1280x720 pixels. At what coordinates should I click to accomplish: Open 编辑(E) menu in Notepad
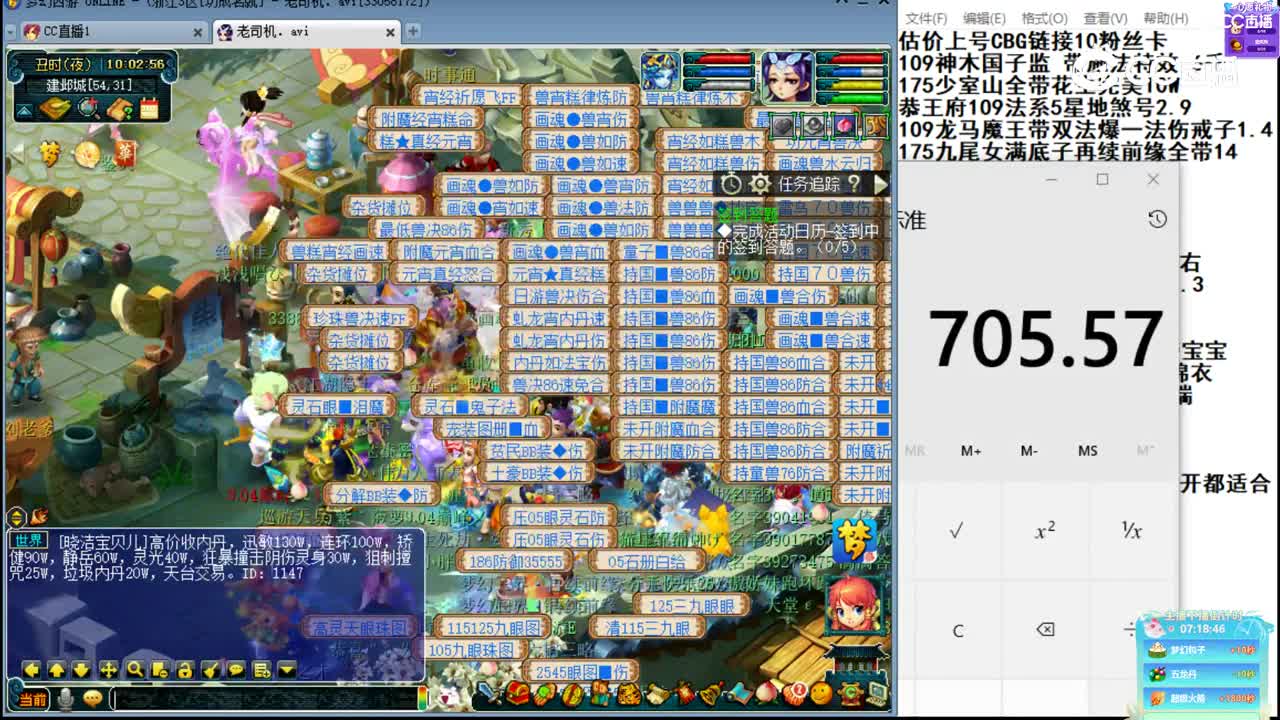[x=984, y=18]
